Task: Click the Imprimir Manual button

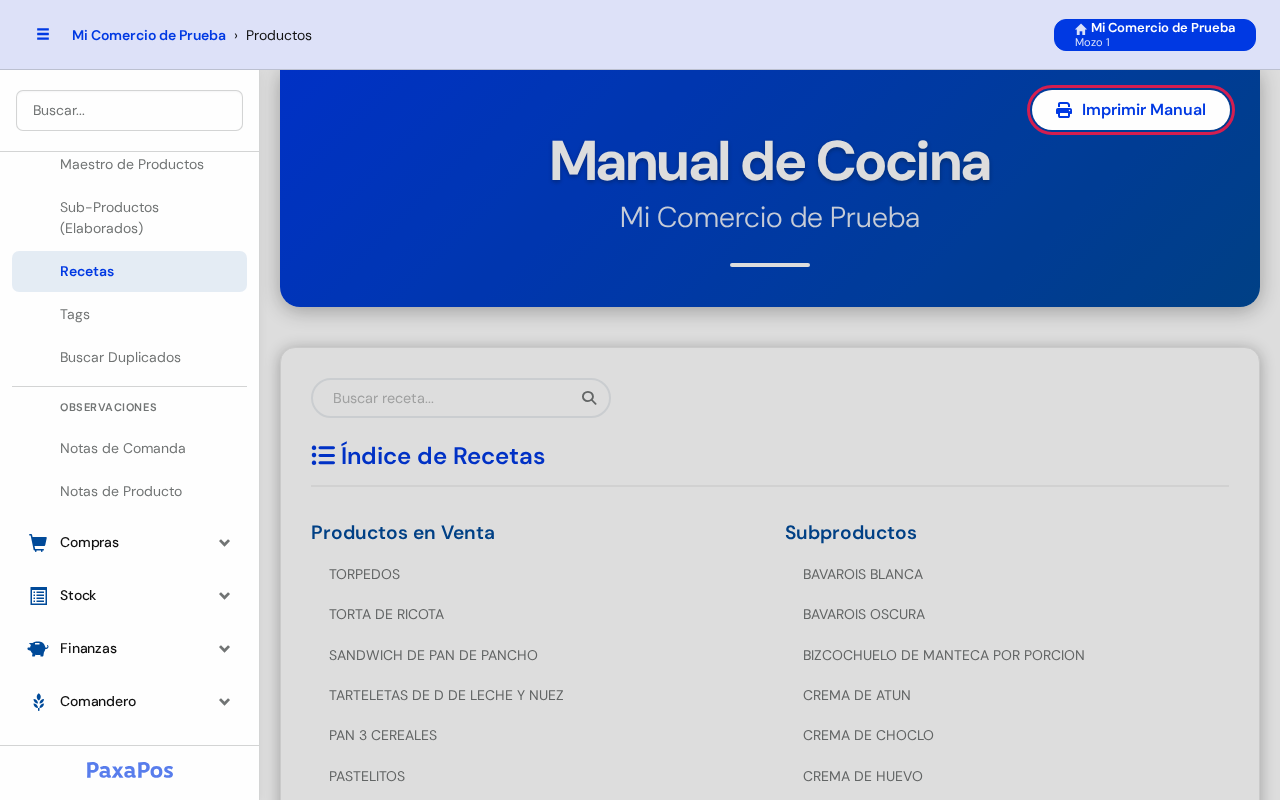Action: (1131, 110)
